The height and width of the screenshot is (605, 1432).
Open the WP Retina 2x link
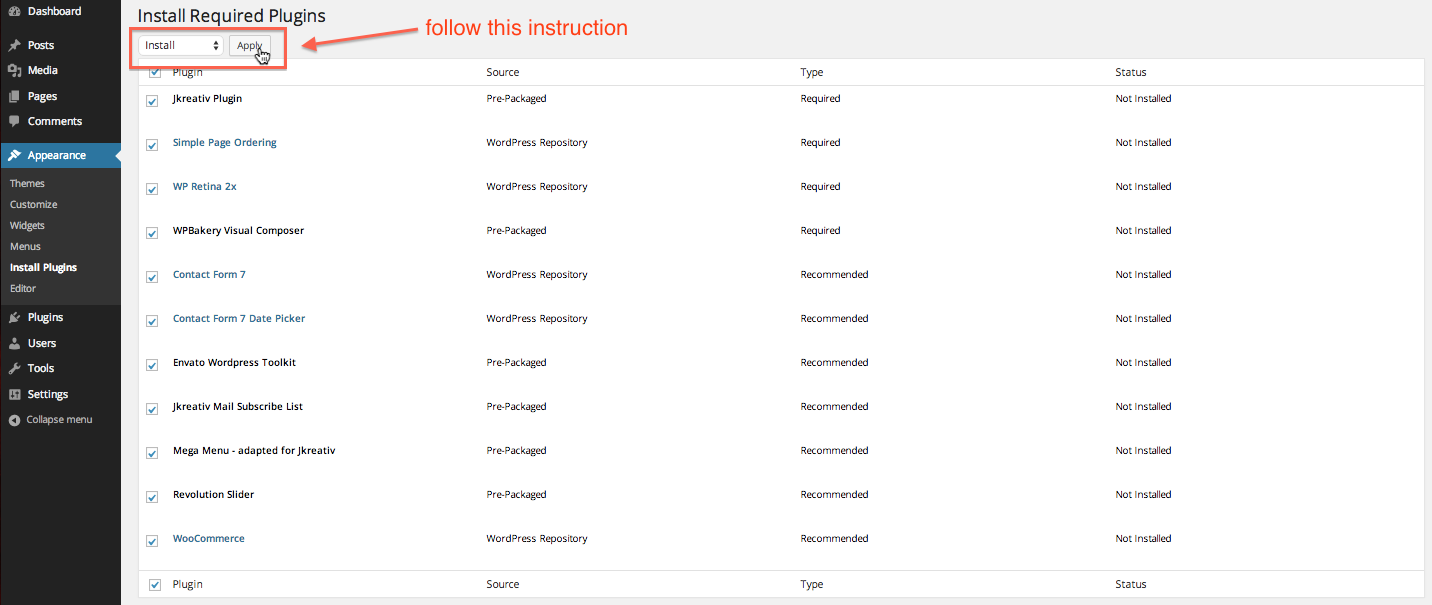click(204, 186)
